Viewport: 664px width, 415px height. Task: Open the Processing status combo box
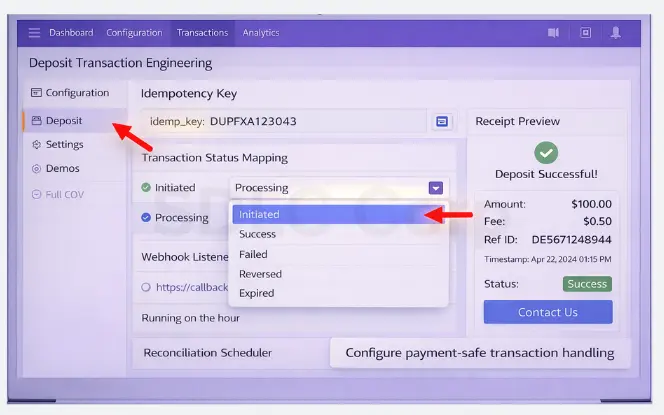pos(339,188)
